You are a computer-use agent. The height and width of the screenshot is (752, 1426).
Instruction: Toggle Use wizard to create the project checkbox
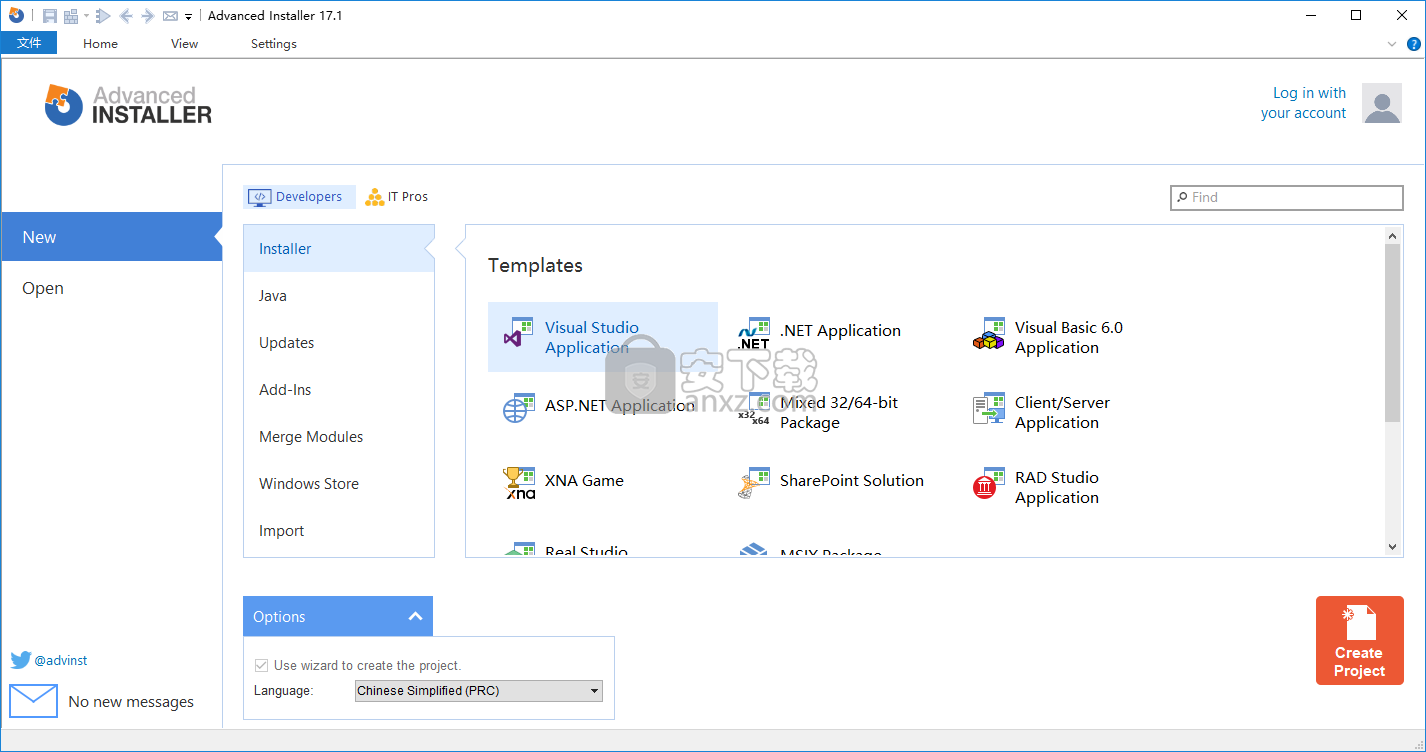point(261,665)
